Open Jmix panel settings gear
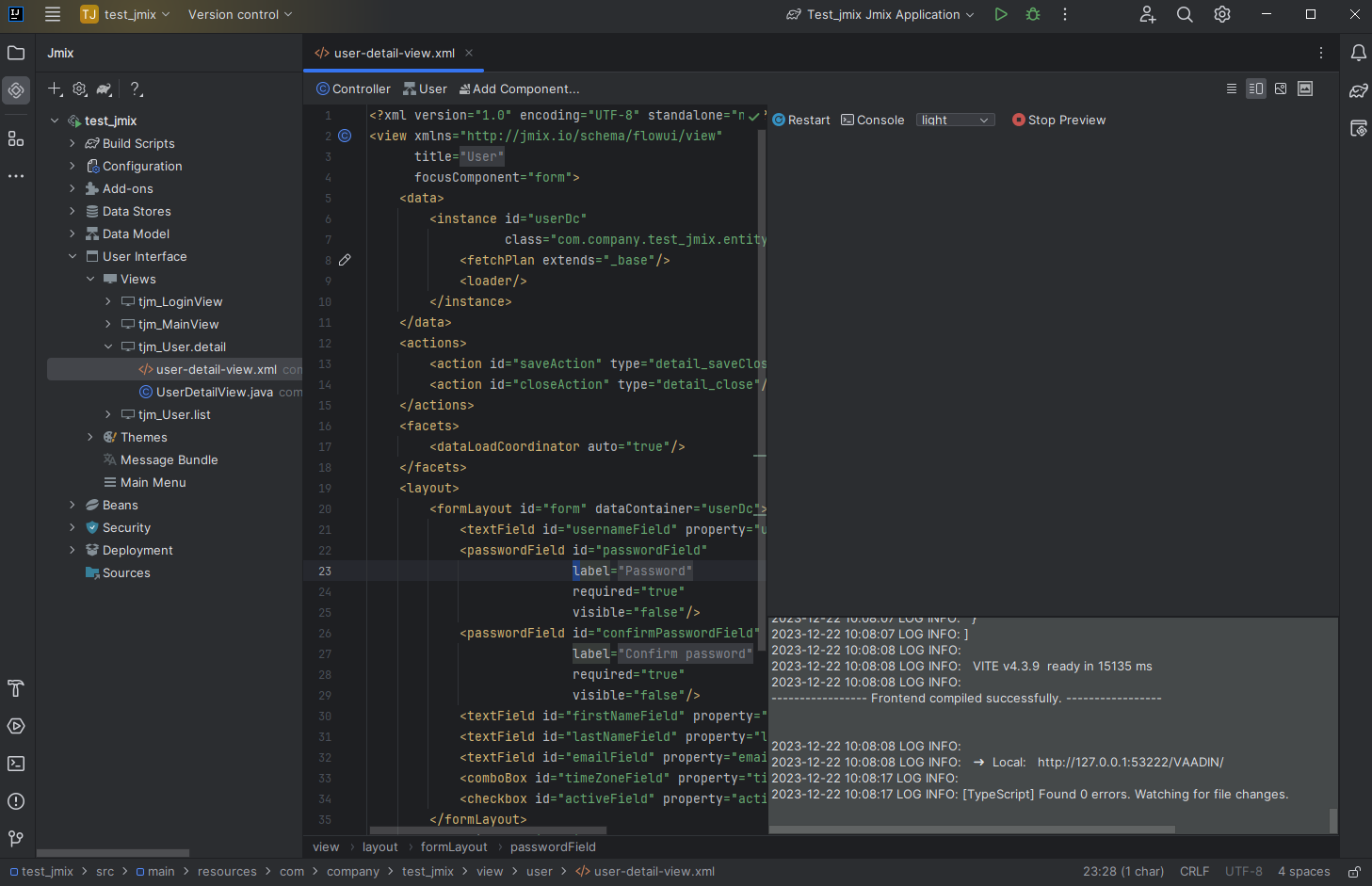This screenshot has width=1372, height=886. click(x=80, y=89)
